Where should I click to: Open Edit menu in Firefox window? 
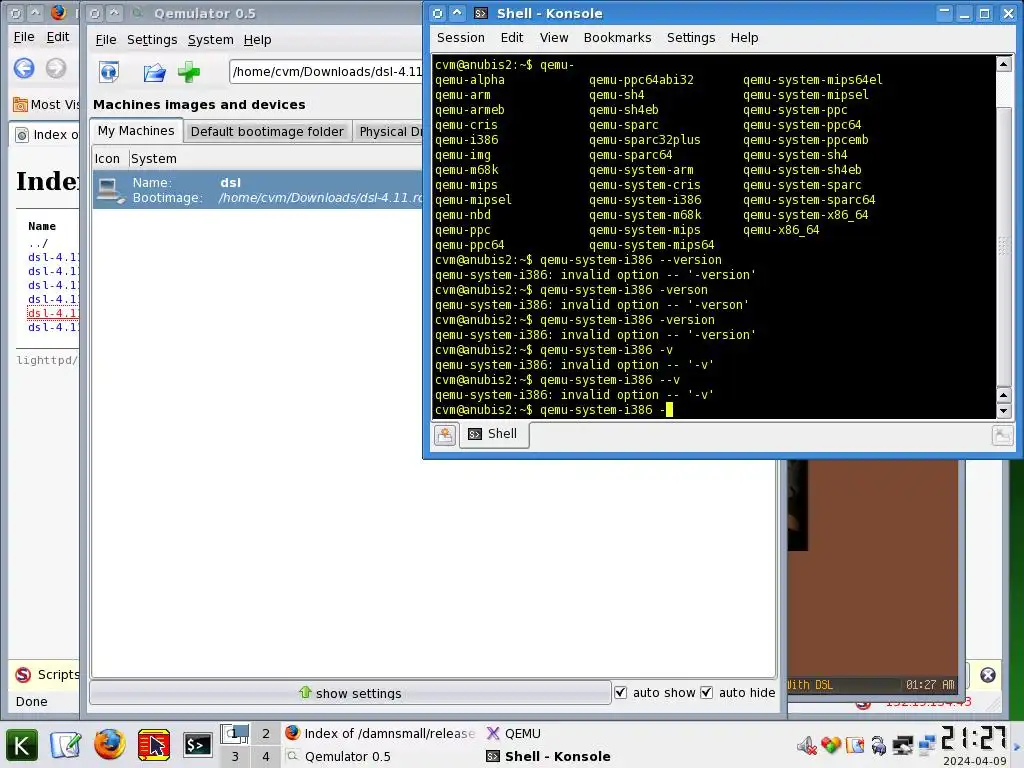pyautogui.click(x=57, y=37)
